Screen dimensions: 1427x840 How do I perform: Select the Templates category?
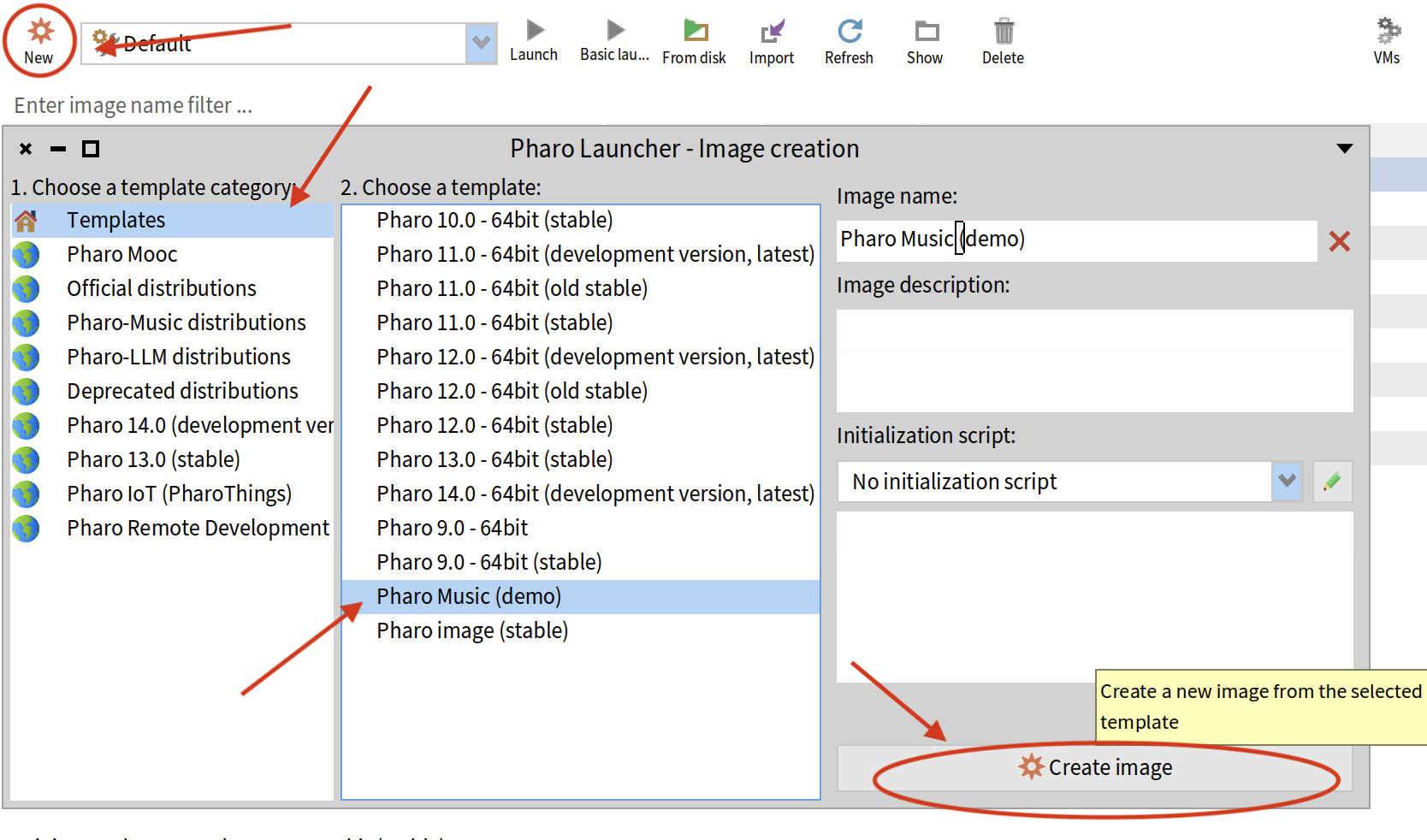172,220
